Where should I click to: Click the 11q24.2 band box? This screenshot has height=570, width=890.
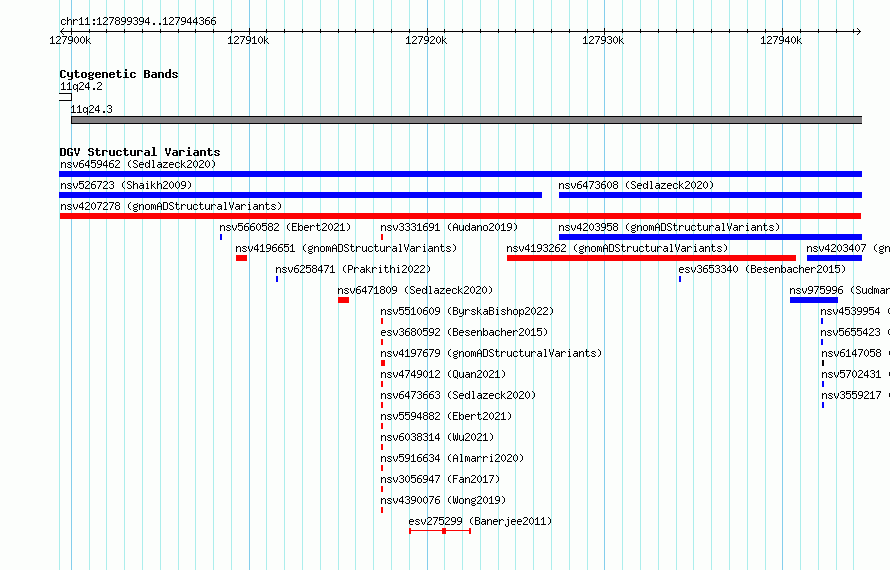(65, 97)
